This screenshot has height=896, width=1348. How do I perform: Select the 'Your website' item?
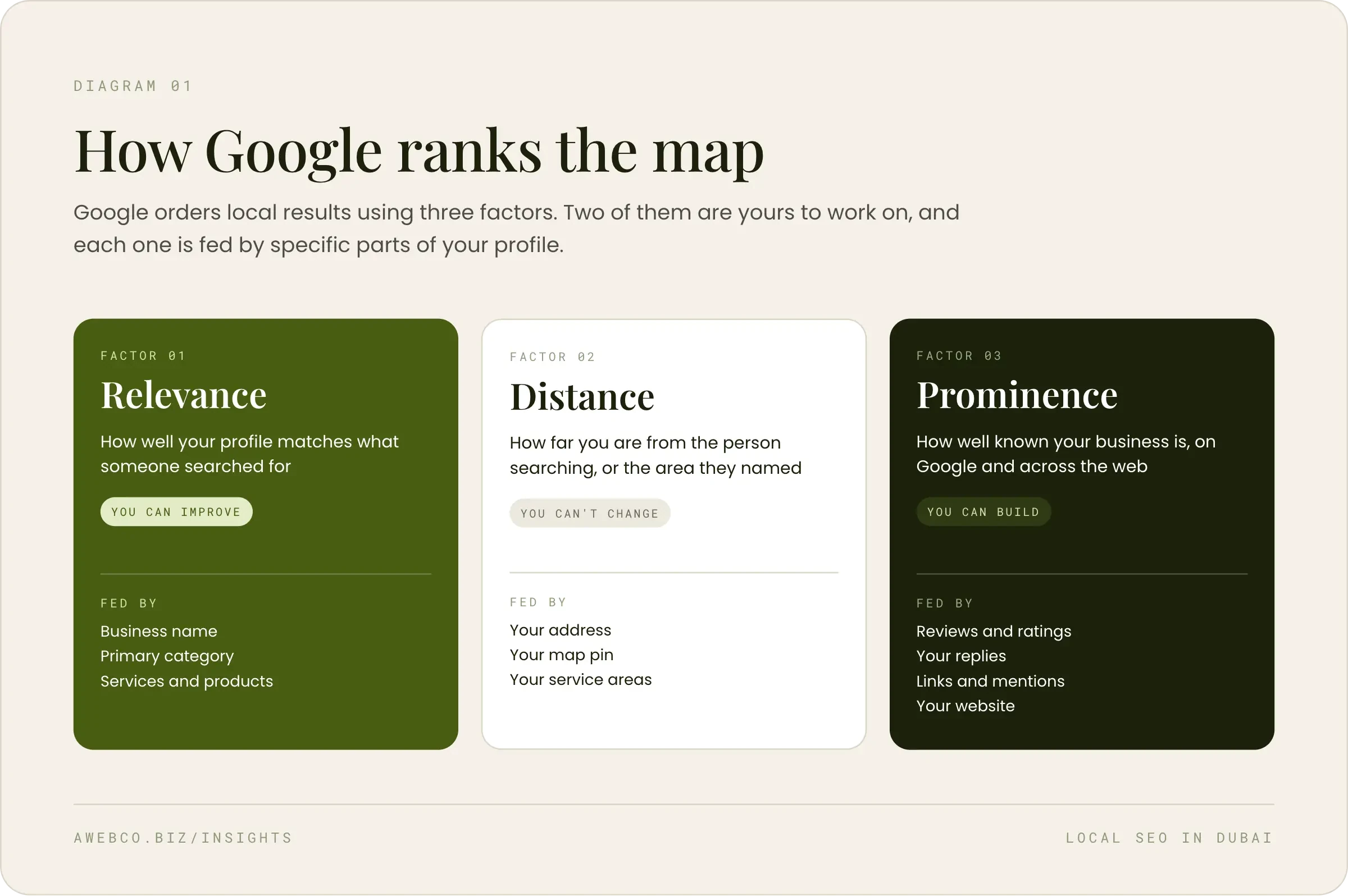click(966, 706)
